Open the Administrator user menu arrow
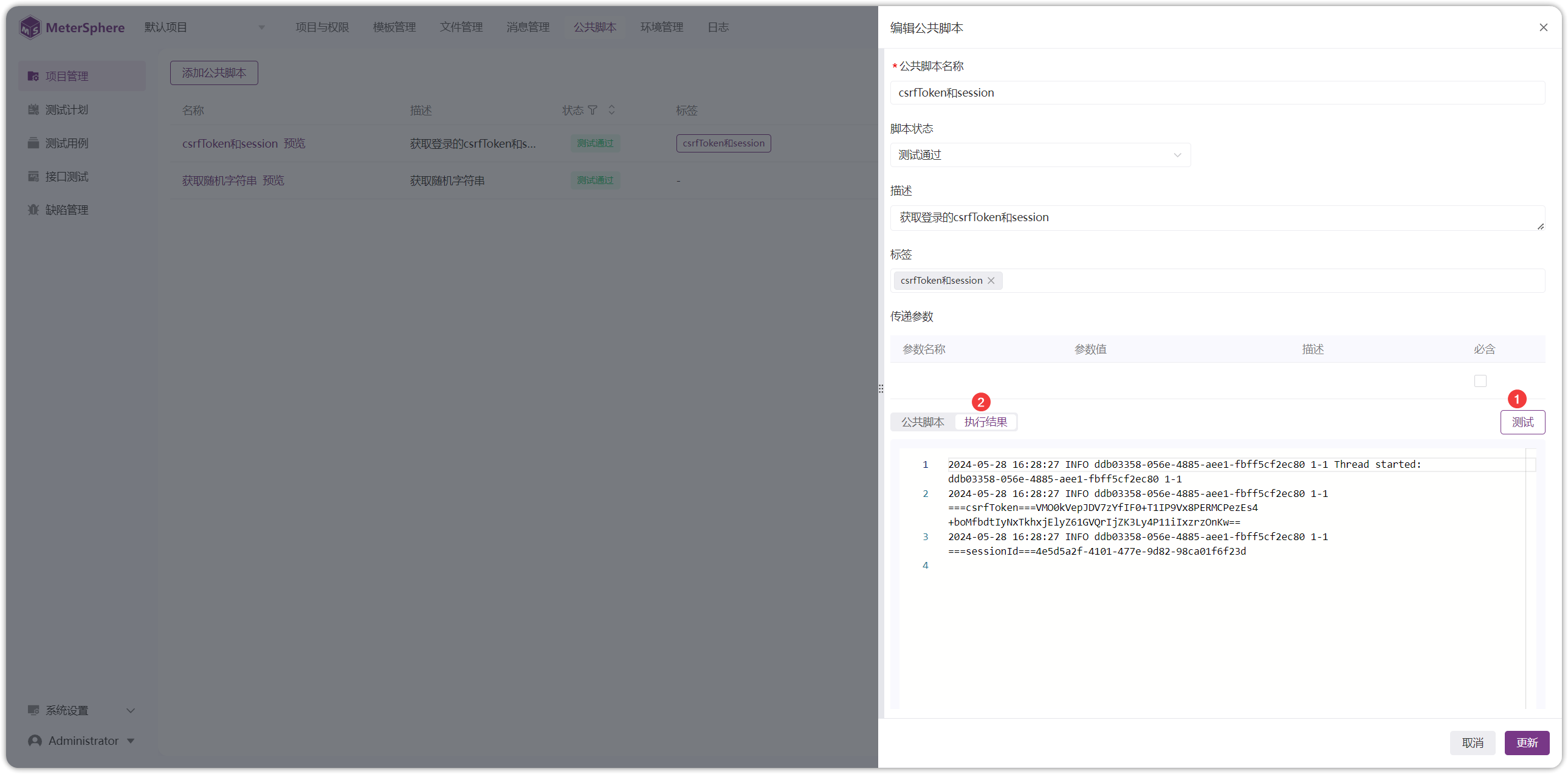 (131, 741)
